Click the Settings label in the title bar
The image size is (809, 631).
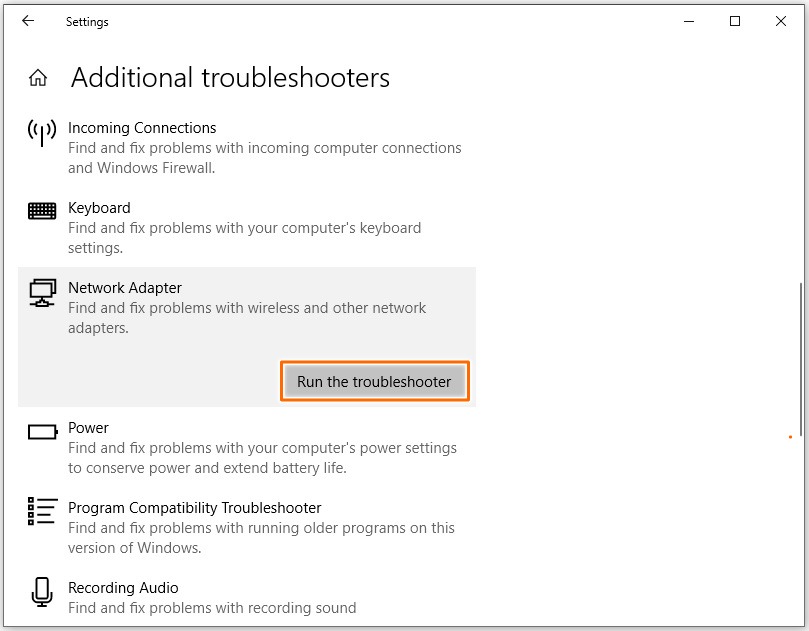coord(87,21)
